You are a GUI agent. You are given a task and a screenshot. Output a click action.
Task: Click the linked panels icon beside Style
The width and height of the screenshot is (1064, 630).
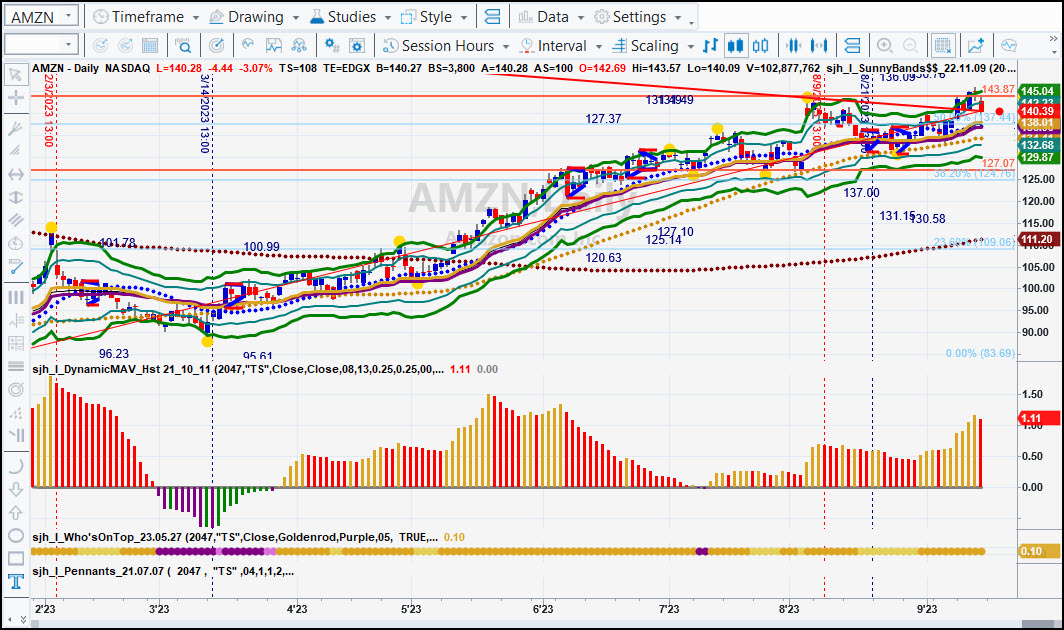(493, 17)
